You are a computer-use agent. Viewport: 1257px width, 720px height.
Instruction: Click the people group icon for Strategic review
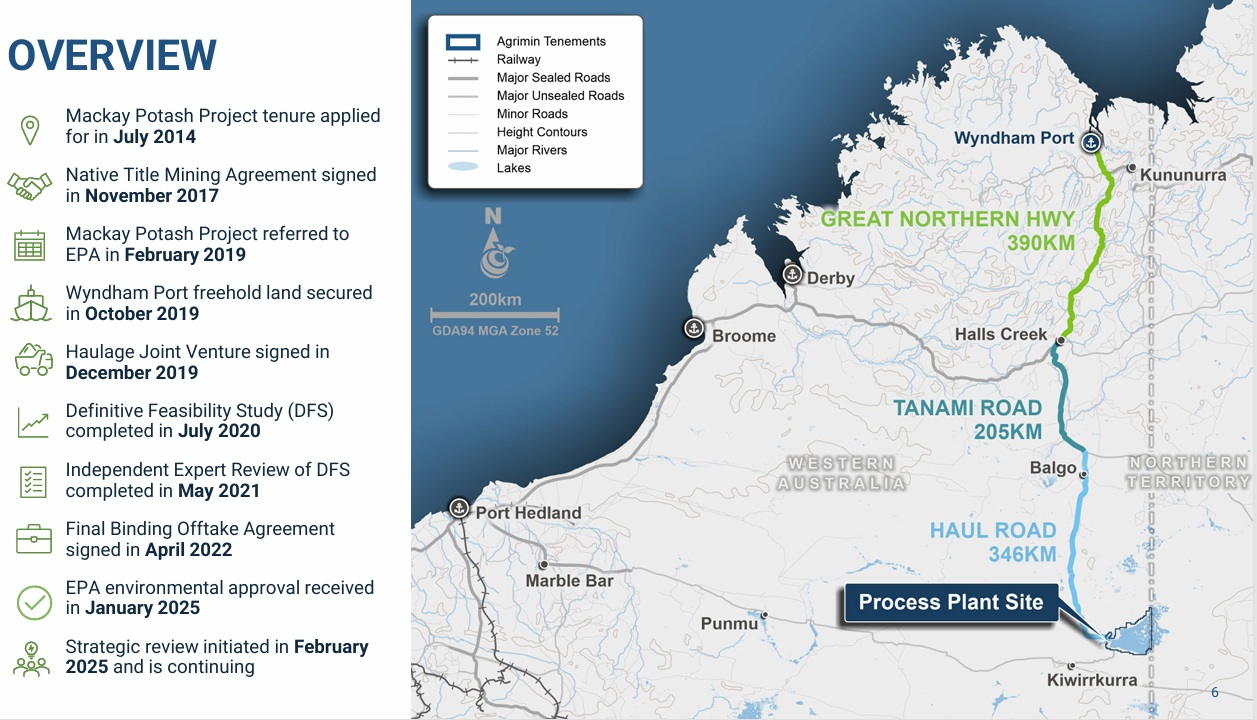(x=31, y=658)
